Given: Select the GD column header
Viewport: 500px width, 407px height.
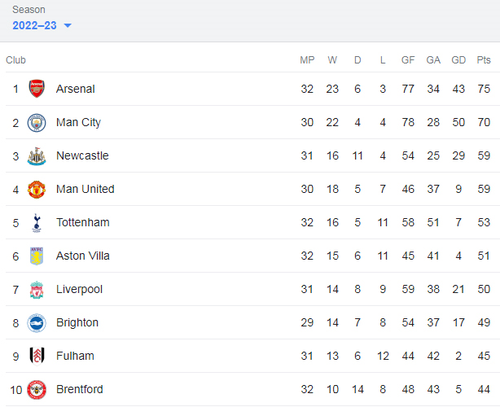Looking at the screenshot, I should tap(458, 60).
